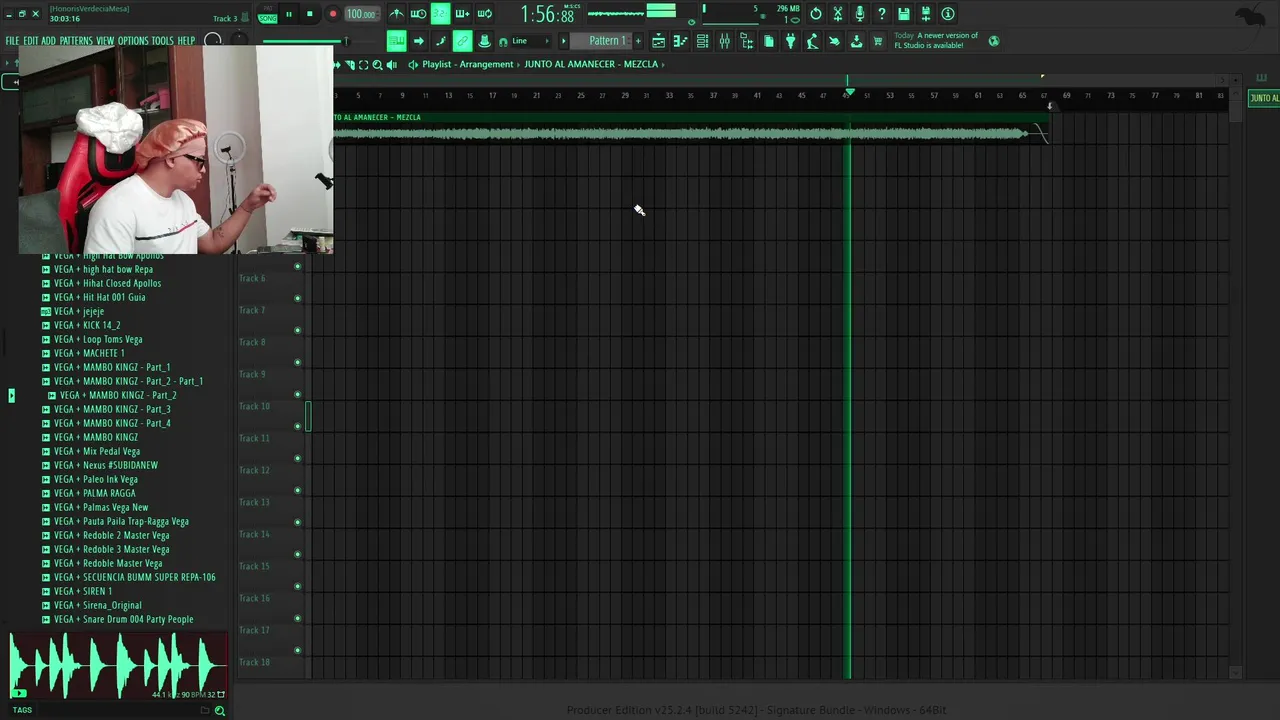Open the Channel rack icon

(x=702, y=41)
